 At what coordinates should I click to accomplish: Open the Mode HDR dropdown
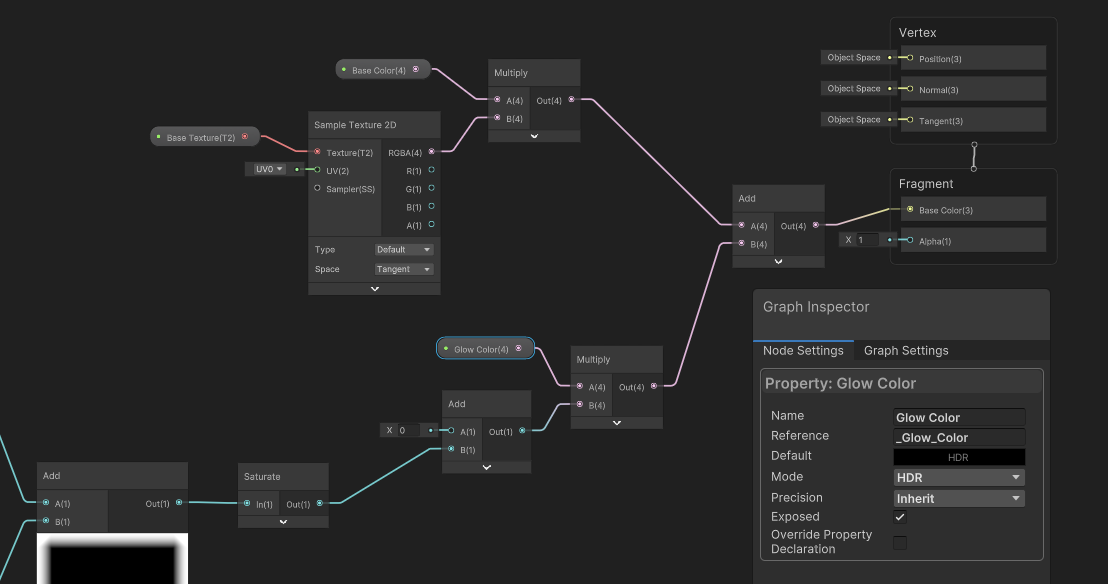[958, 477]
